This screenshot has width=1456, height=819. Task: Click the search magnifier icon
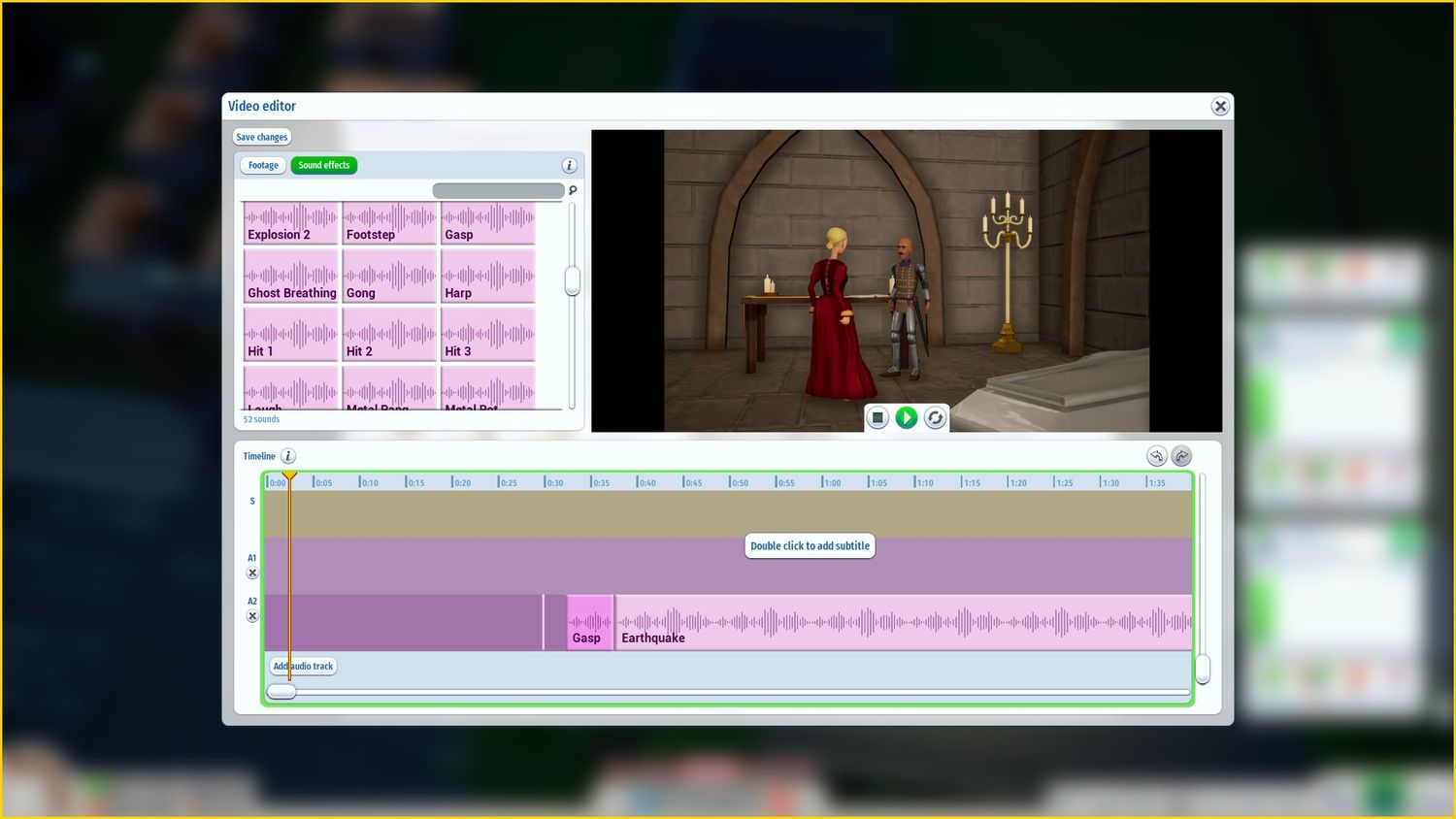click(573, 190)
